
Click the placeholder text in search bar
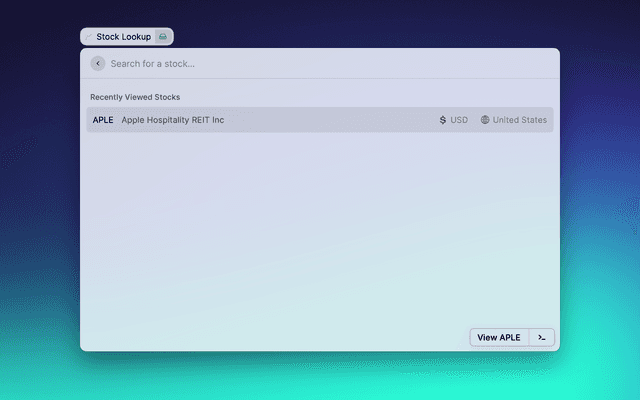(152, 64)
